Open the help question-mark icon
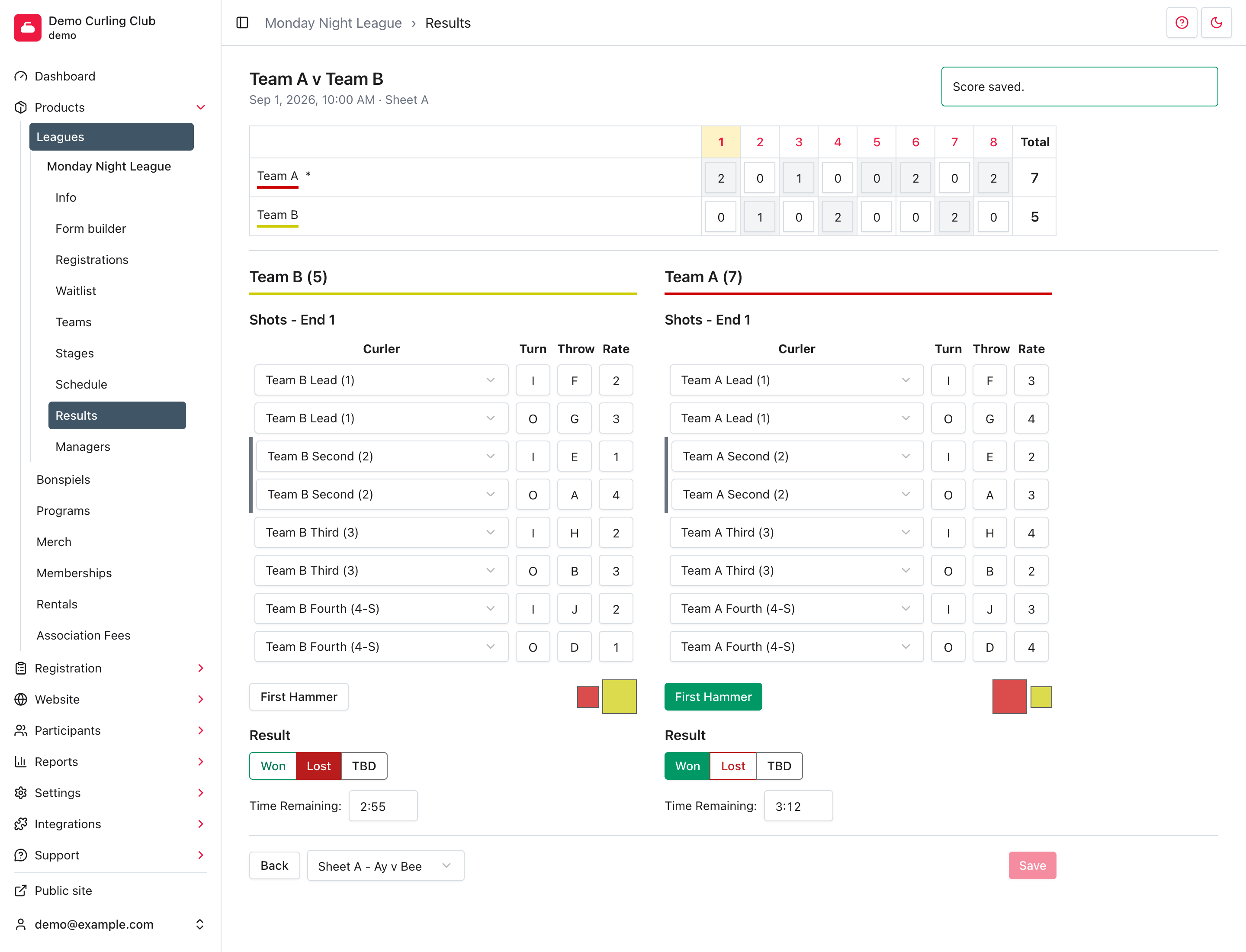 tap(1182, 23)
